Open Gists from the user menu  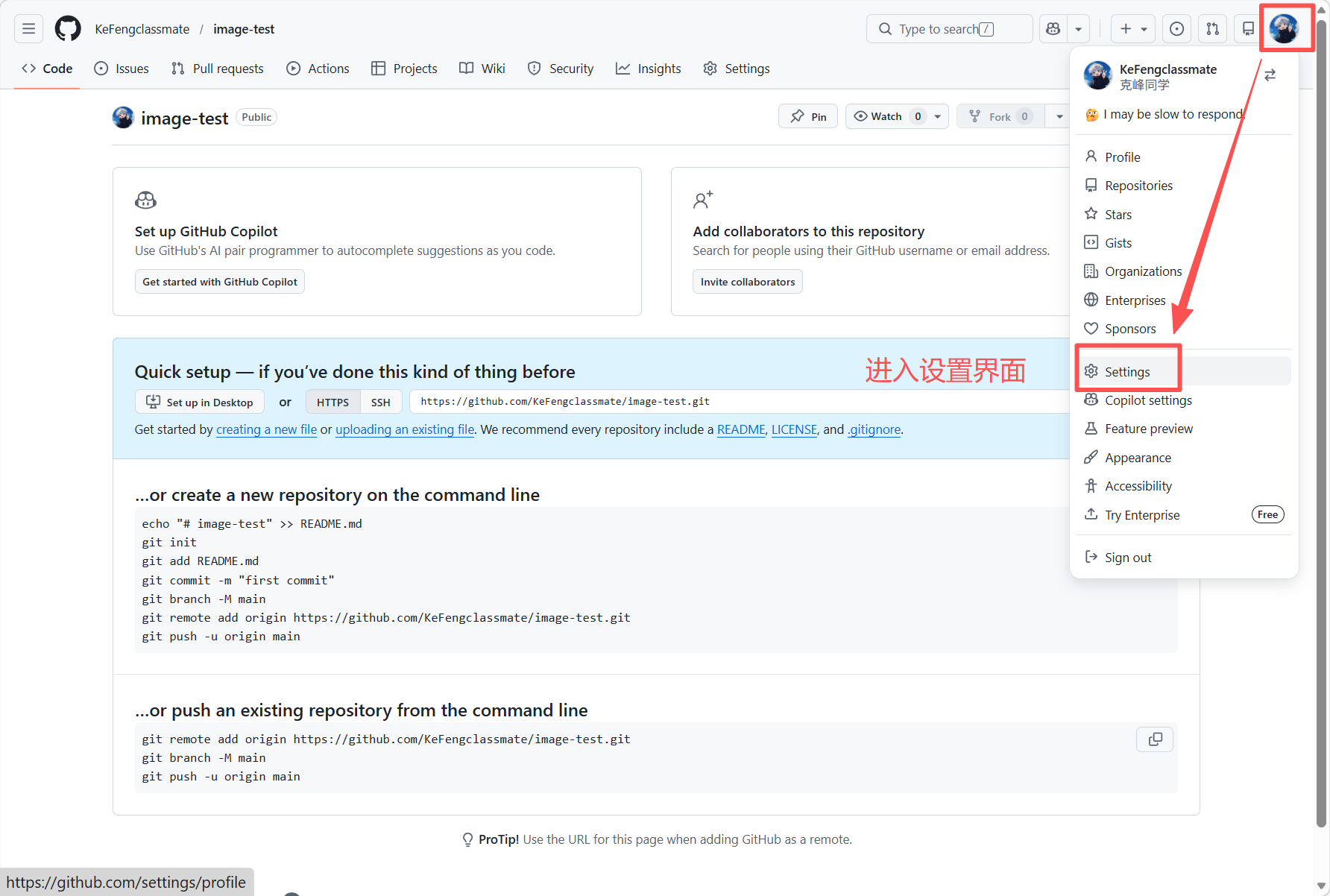click(x=1184, y=242)
